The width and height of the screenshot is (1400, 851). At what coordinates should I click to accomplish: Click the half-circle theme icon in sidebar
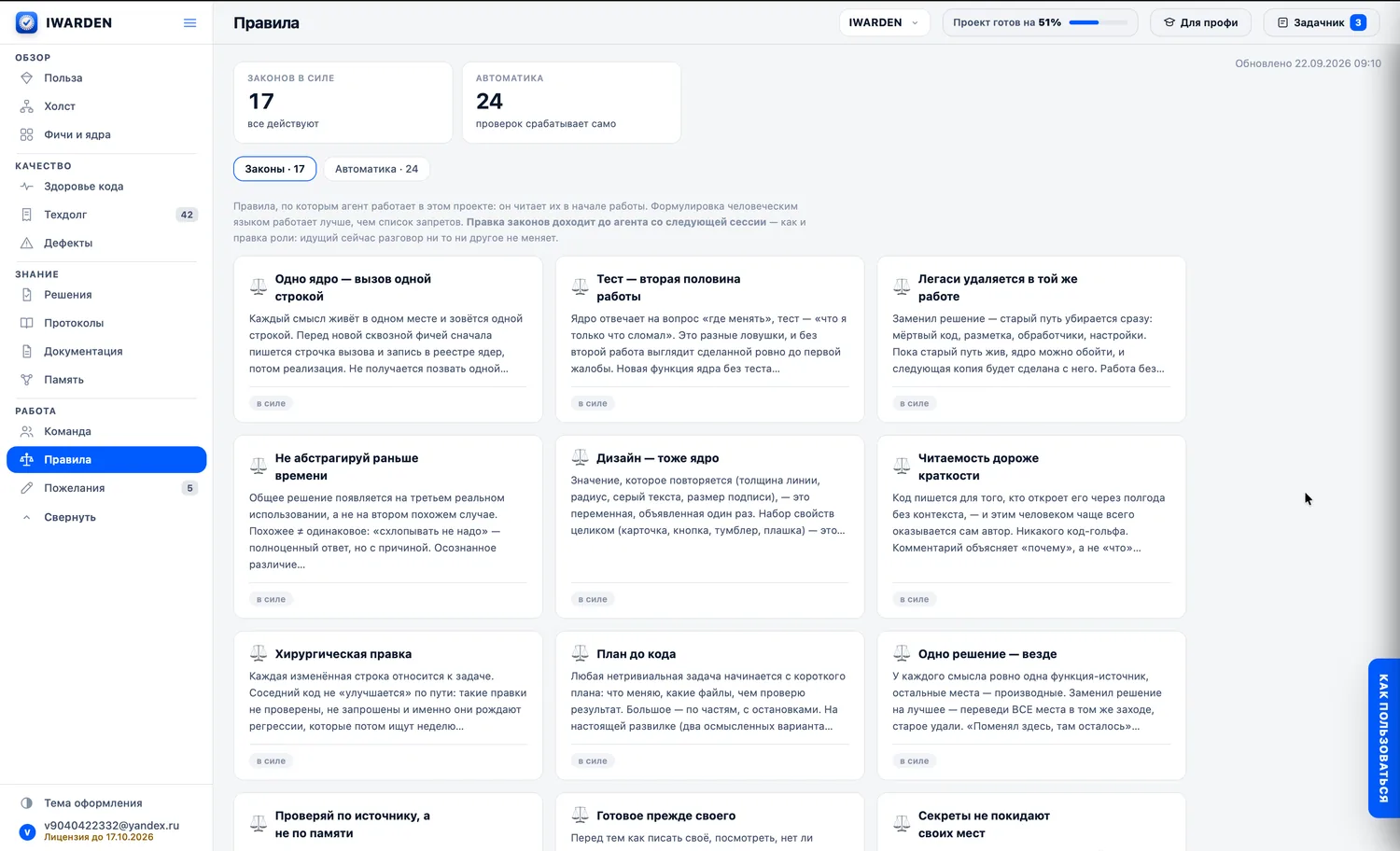click(x=27, y=802)
